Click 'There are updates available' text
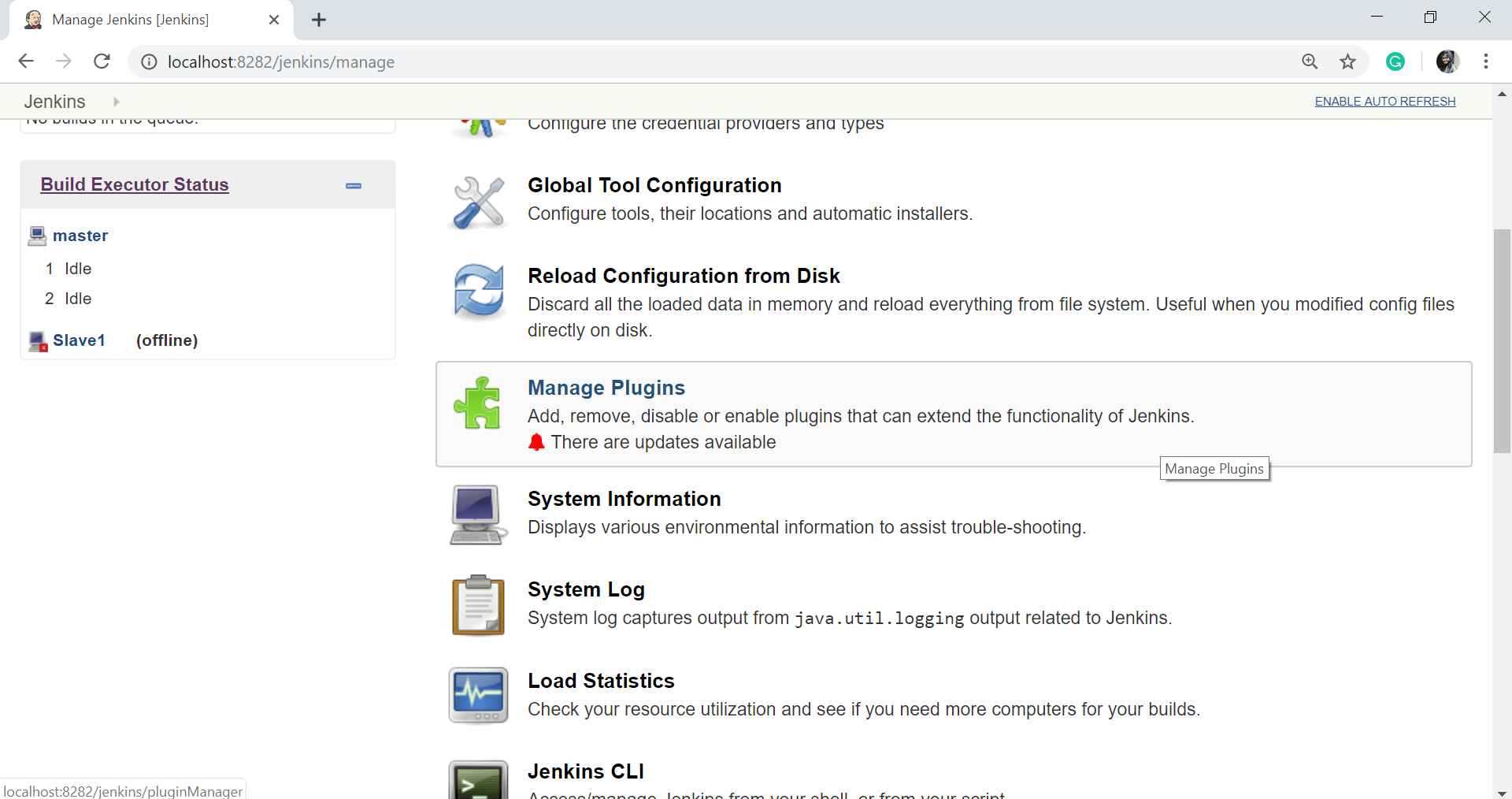Image resolution: width=1512 pixels, height=799 pixels. 663,442
